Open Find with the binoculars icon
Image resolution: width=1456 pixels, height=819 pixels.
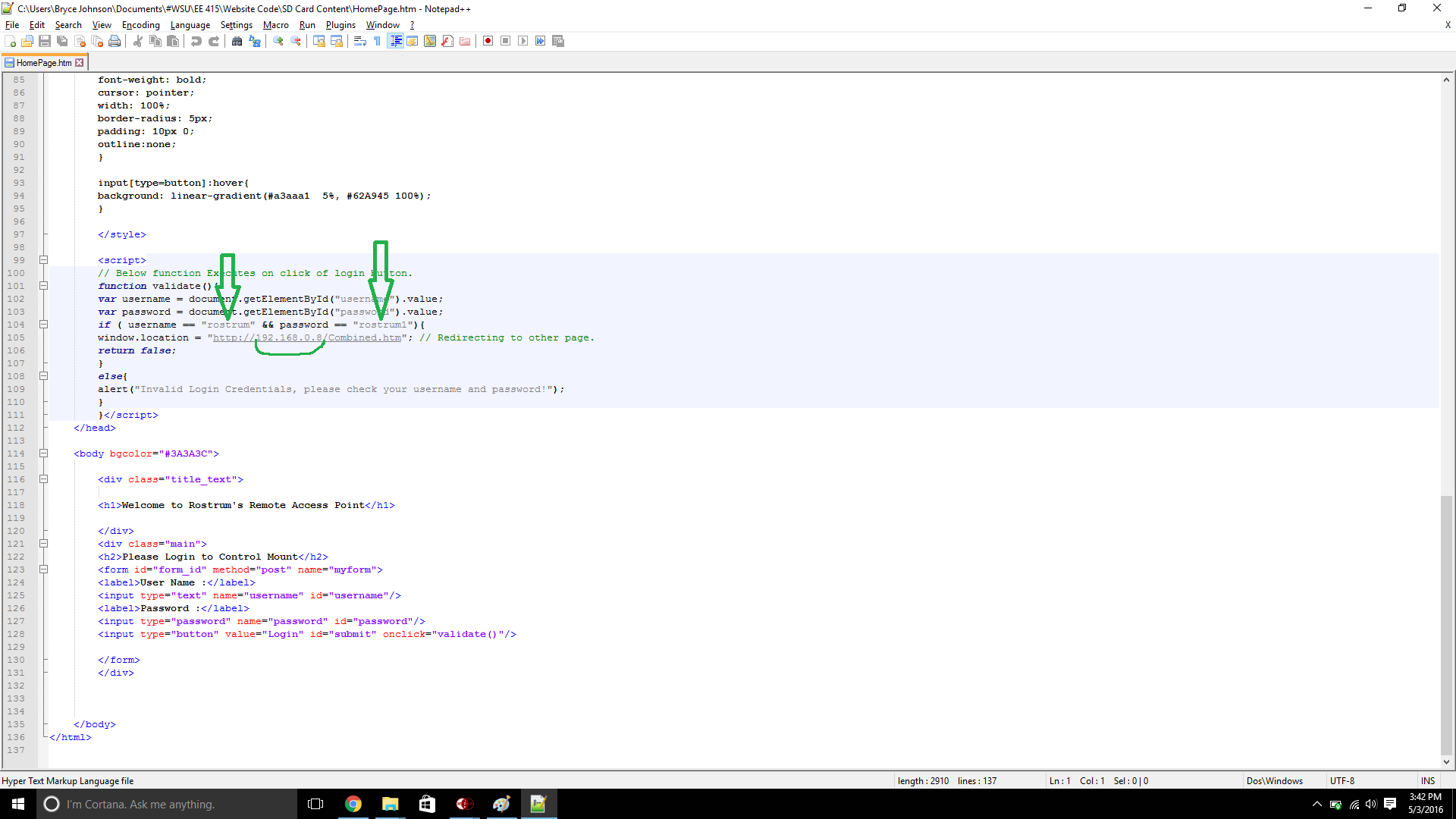(237, 41)
